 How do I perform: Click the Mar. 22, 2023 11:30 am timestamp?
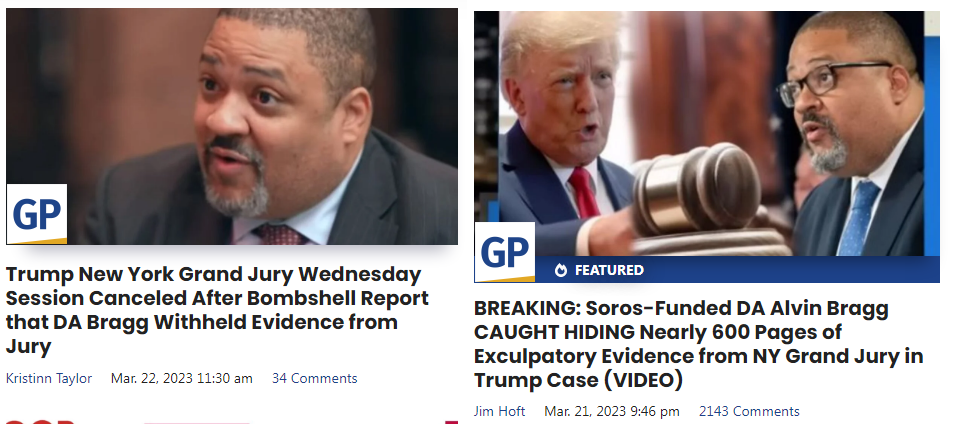[181, 378]
